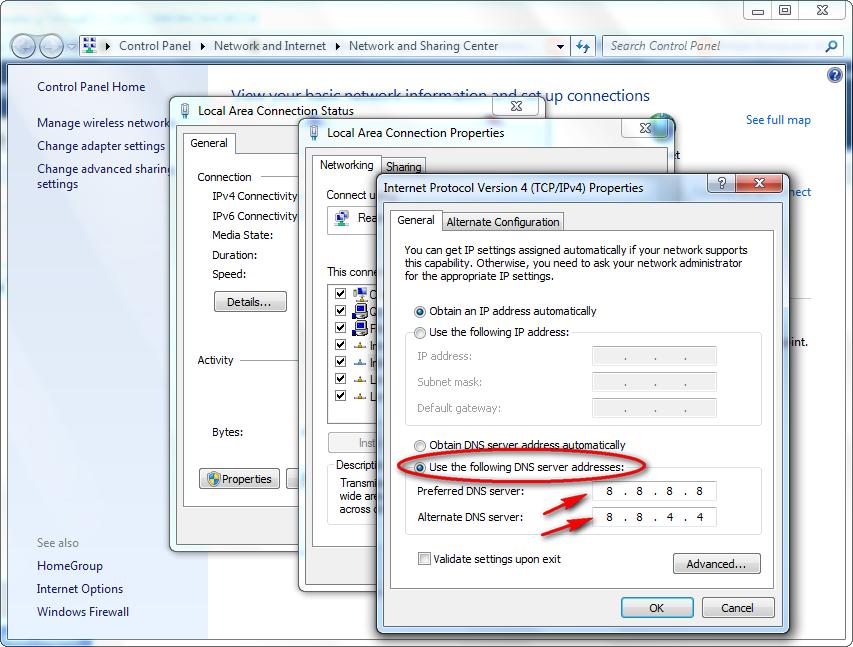
Task: Open 'See full map' link
Action: (778, 120)
